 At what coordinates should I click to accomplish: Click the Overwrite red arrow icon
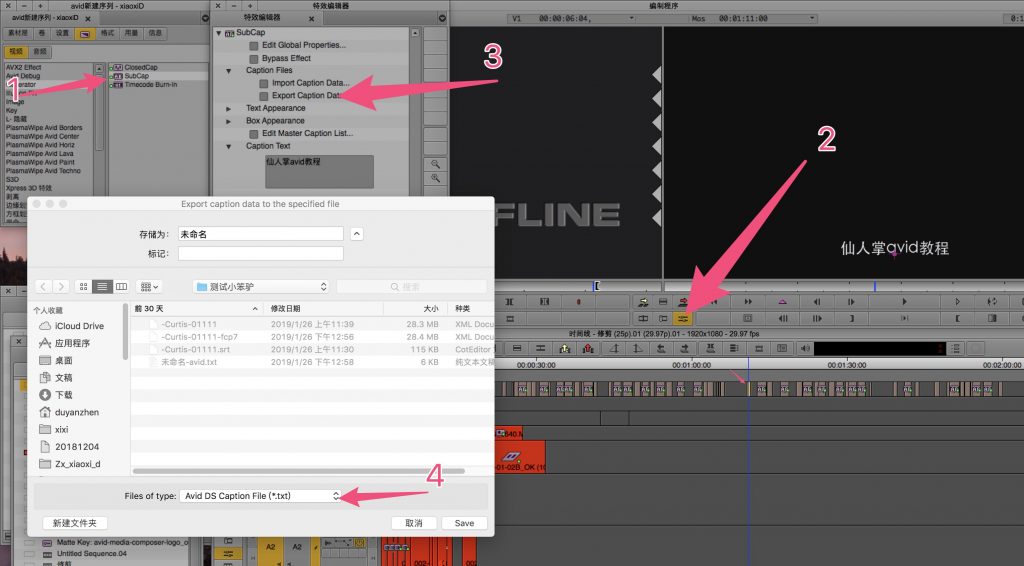coord(682,302)
